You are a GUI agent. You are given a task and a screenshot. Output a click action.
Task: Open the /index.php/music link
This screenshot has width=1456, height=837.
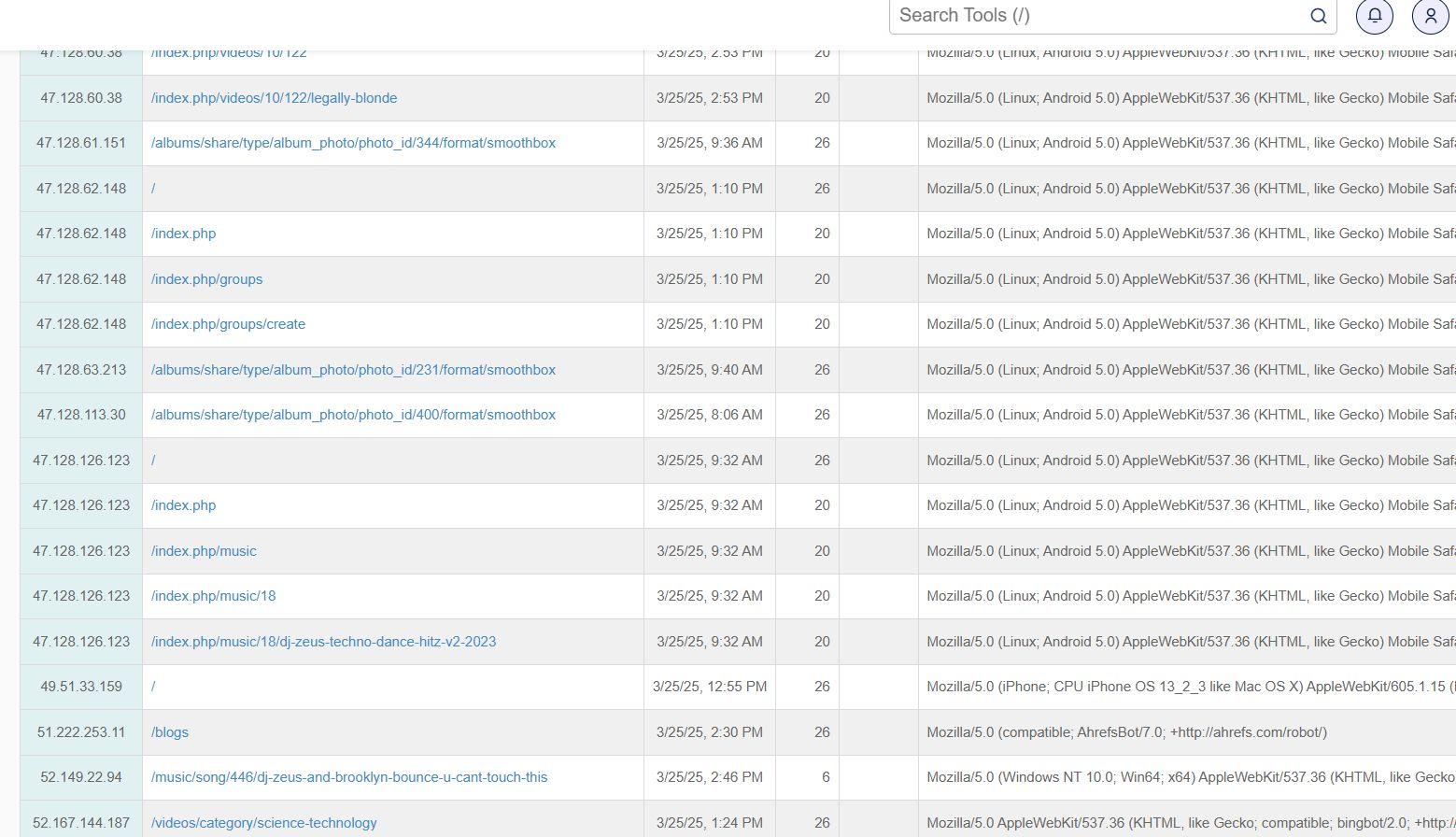[x=204, y=551]
